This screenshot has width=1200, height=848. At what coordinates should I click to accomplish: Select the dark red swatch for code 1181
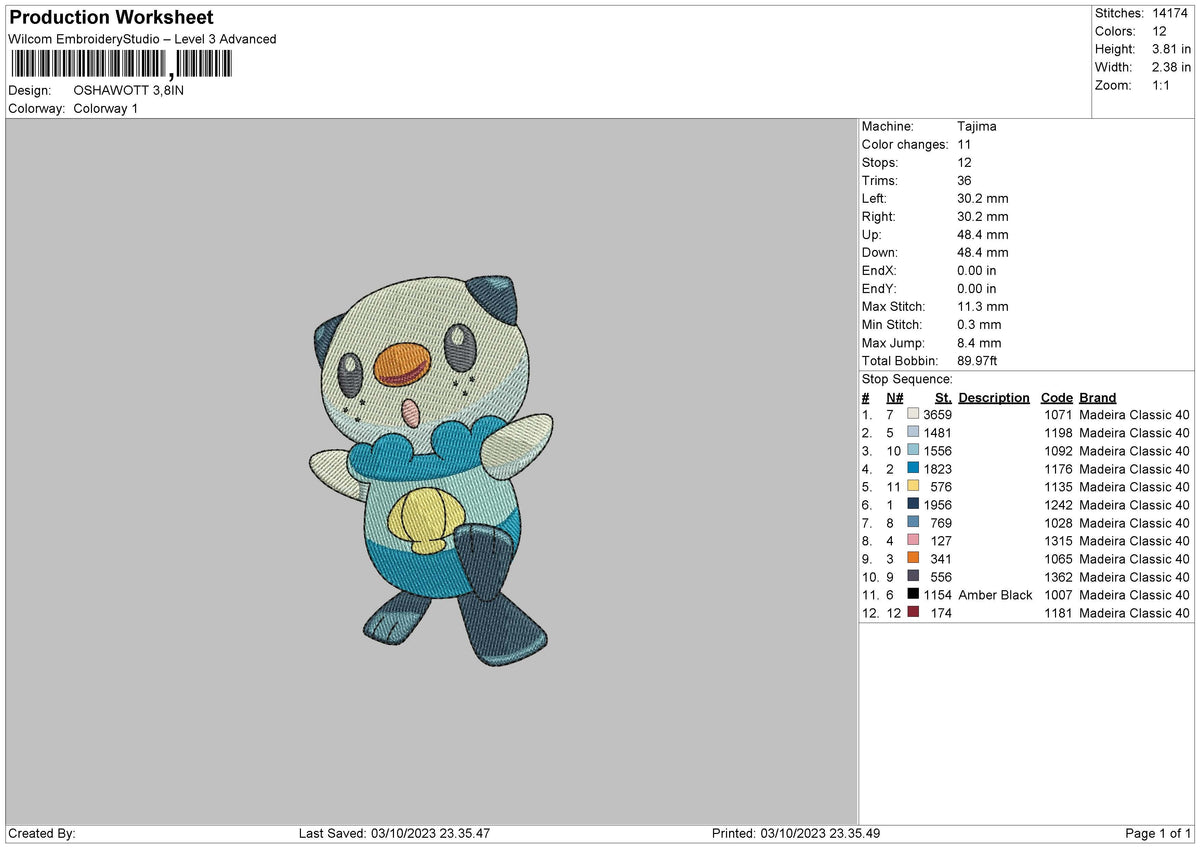pyautogui.click(x=913, y=612)
